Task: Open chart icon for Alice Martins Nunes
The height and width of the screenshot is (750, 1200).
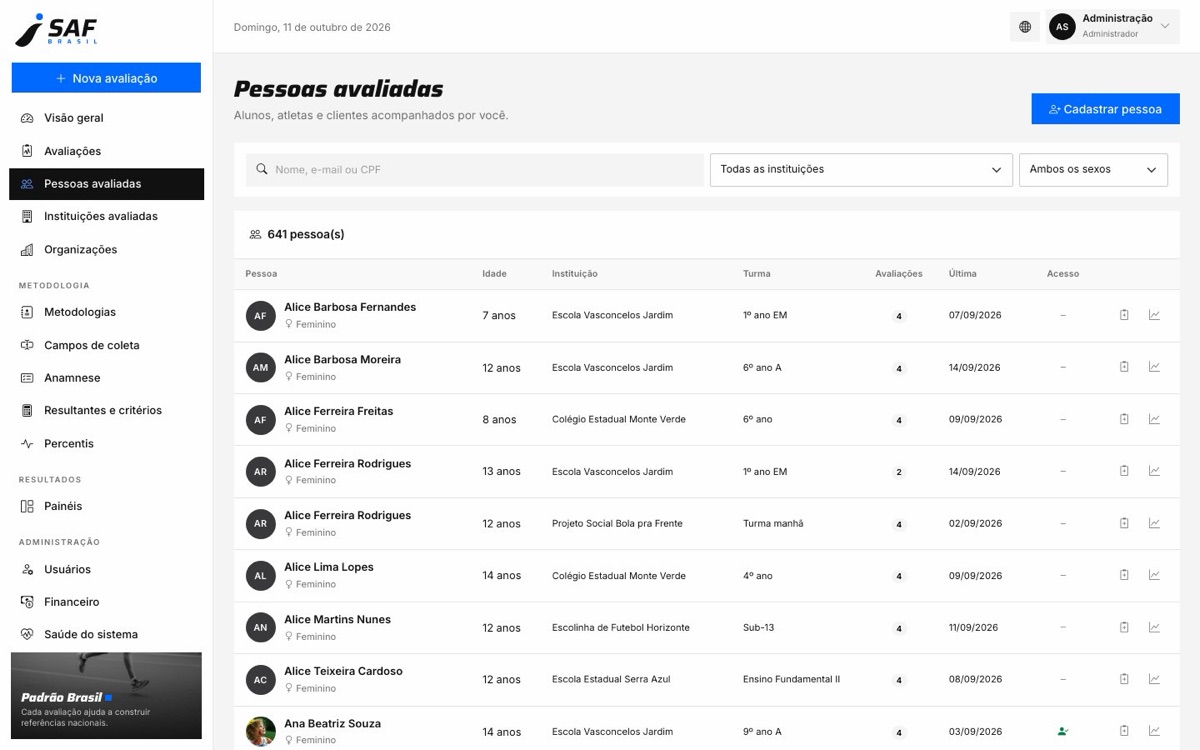Action: pos(1154,627)
